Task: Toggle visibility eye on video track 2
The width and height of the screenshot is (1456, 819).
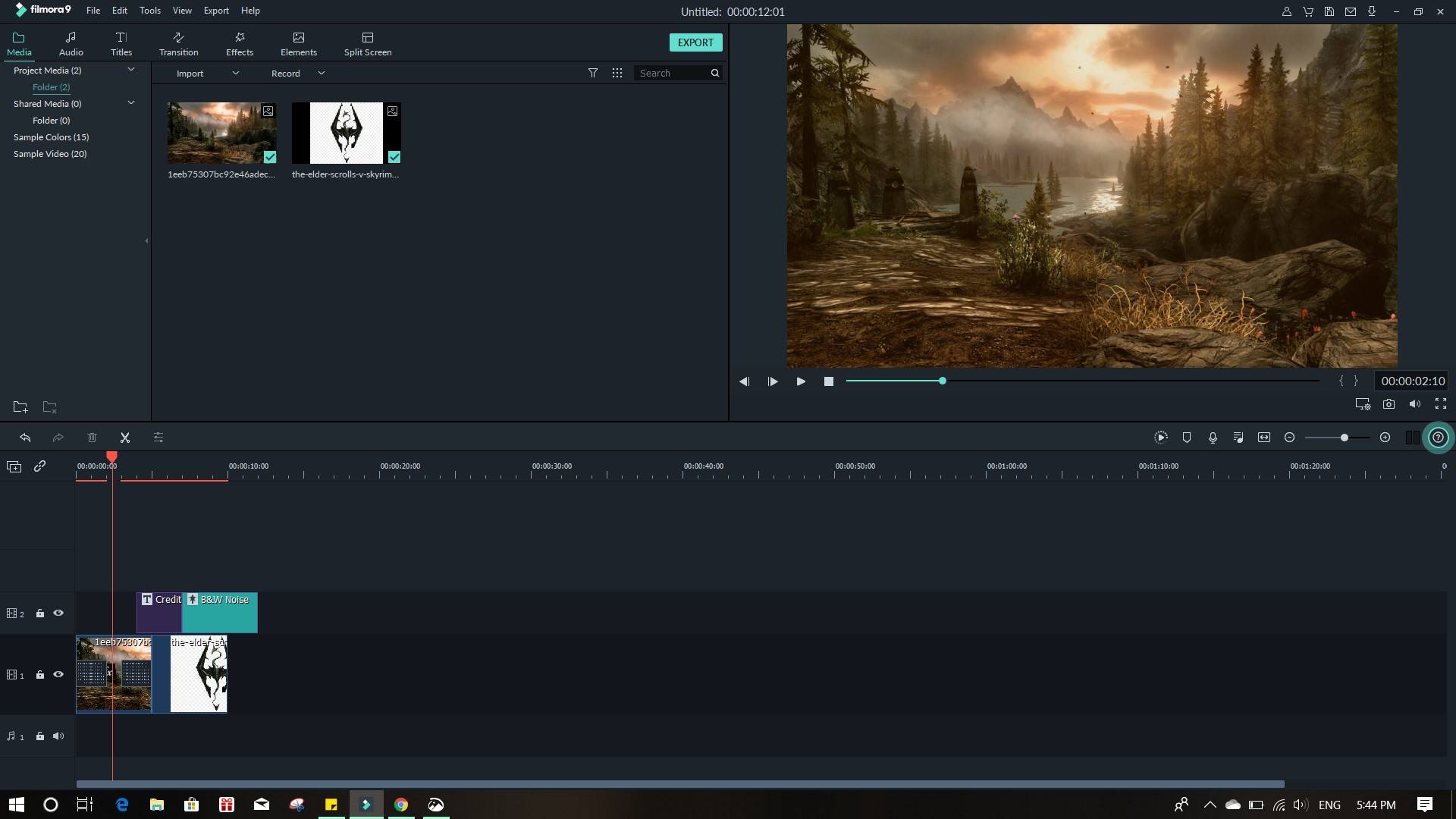Action: pyautogui.click(x=58, y=613)
